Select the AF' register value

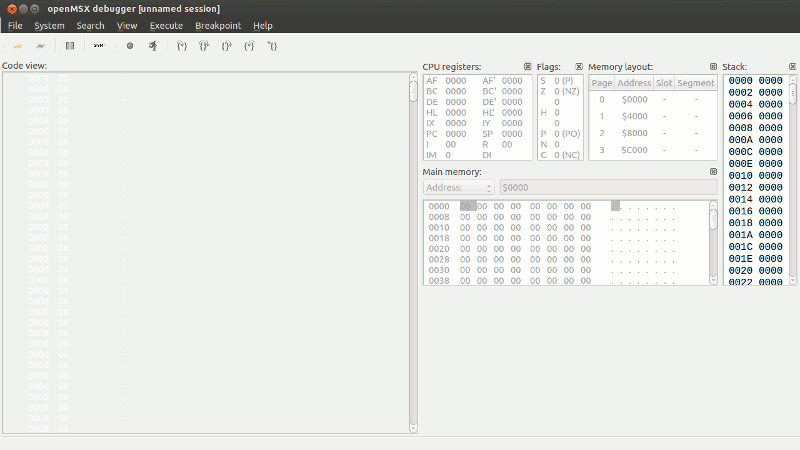pyautogui.click(x=512, y=81)
